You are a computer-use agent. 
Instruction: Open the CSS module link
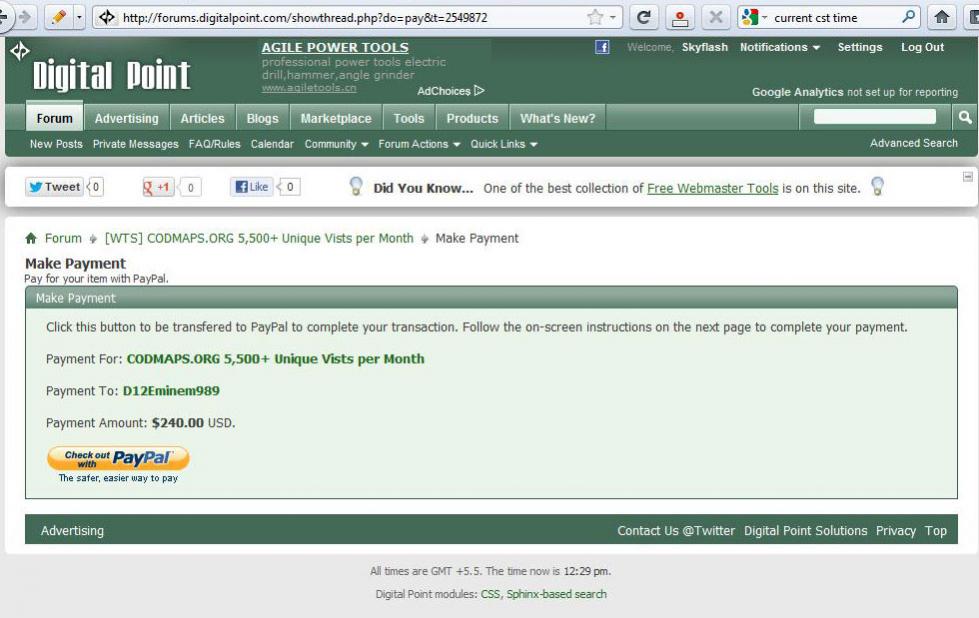click(490, 594)
